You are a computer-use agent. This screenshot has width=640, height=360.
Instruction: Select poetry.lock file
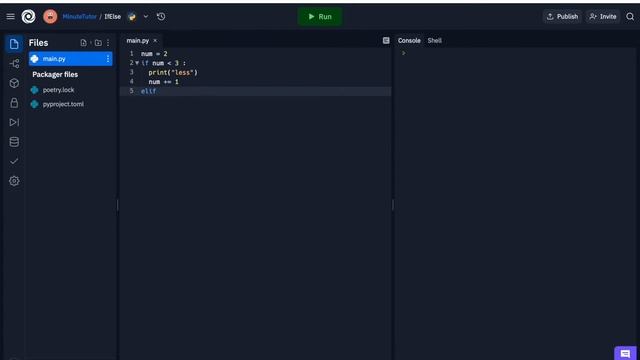tap(58, 90)
